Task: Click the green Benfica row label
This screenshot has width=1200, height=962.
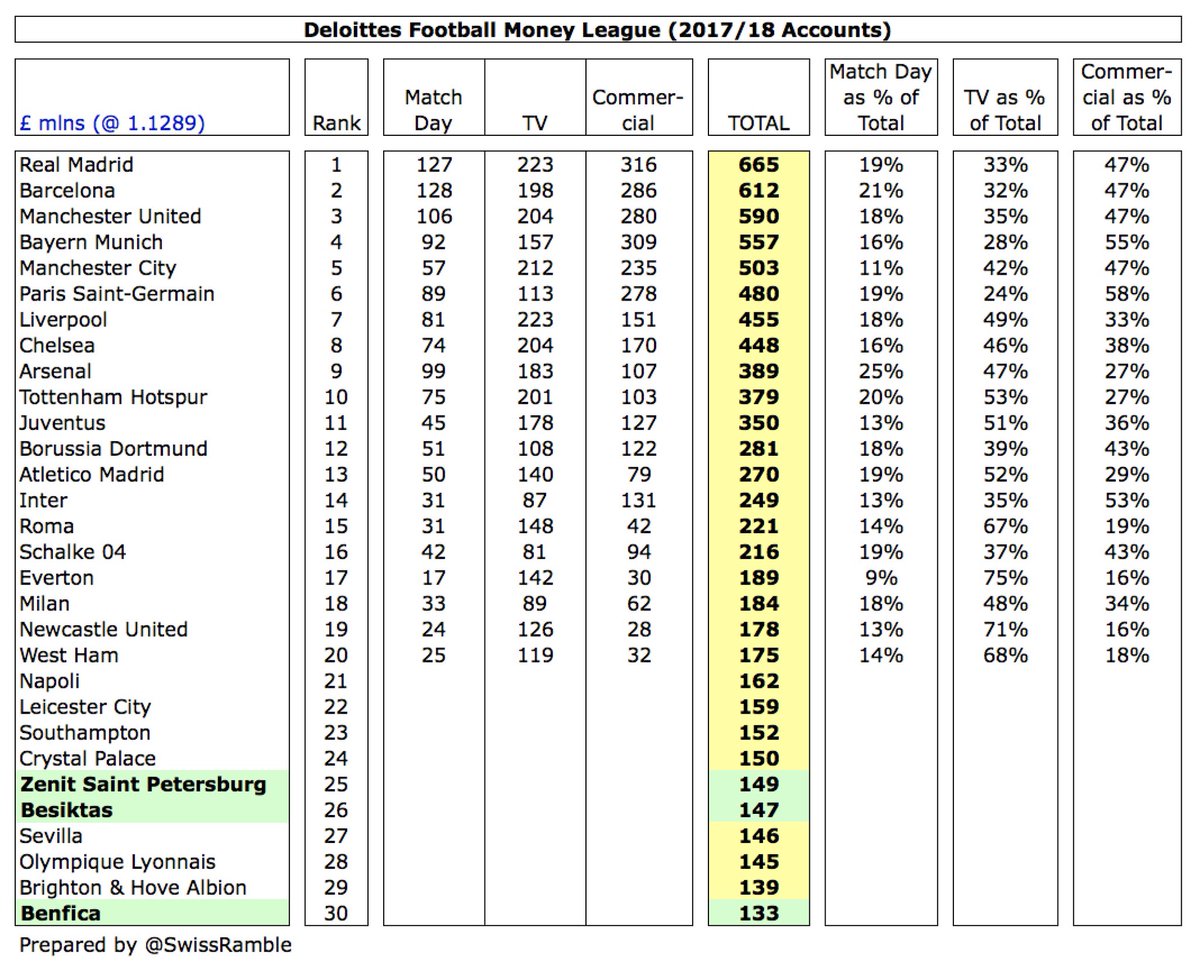Action: coord(153,913)
